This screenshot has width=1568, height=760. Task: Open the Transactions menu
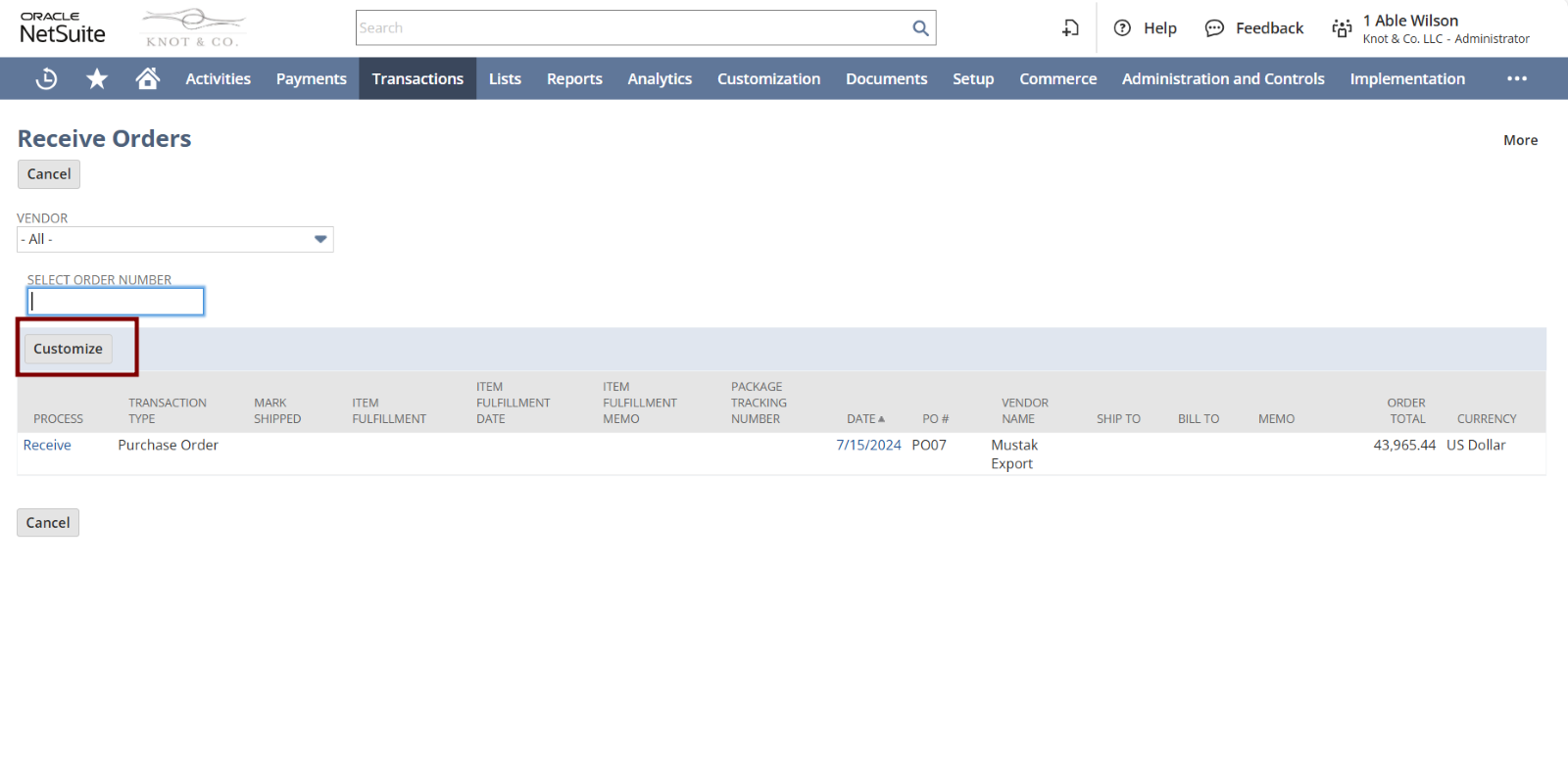(417, 79)
